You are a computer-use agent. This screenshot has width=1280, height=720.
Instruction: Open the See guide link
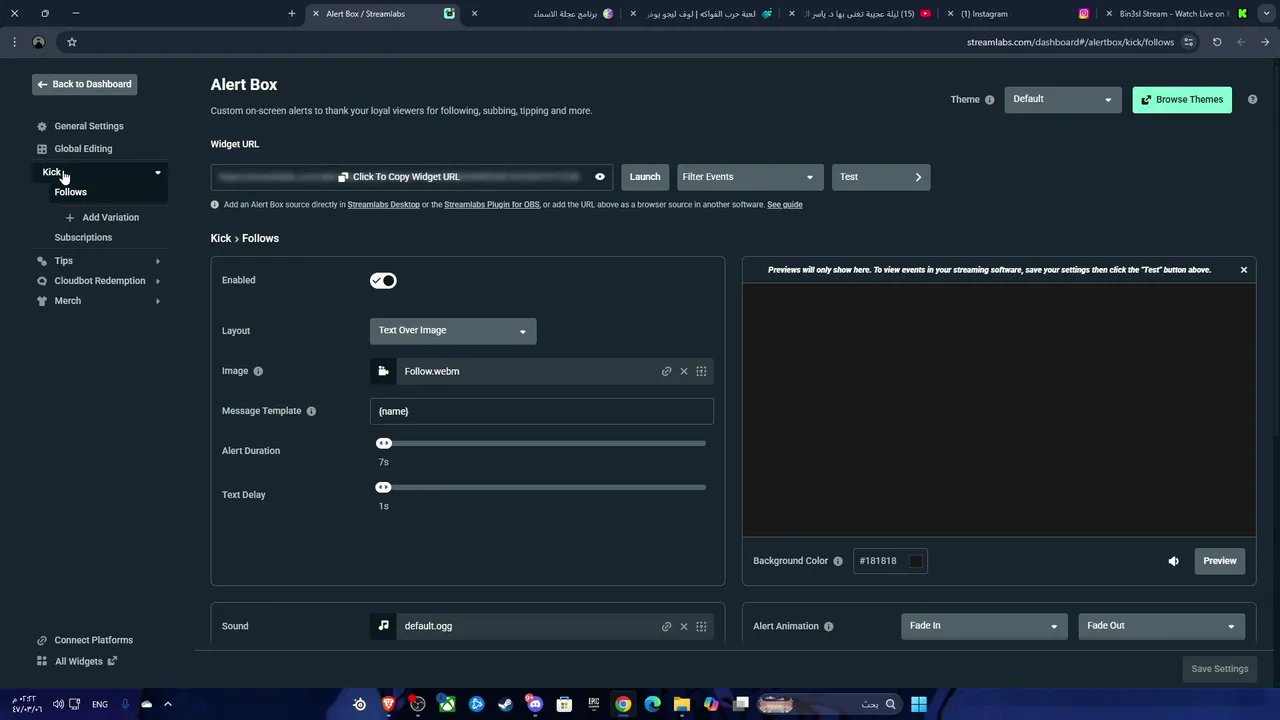pyautogui.click(x=785, y=205)
